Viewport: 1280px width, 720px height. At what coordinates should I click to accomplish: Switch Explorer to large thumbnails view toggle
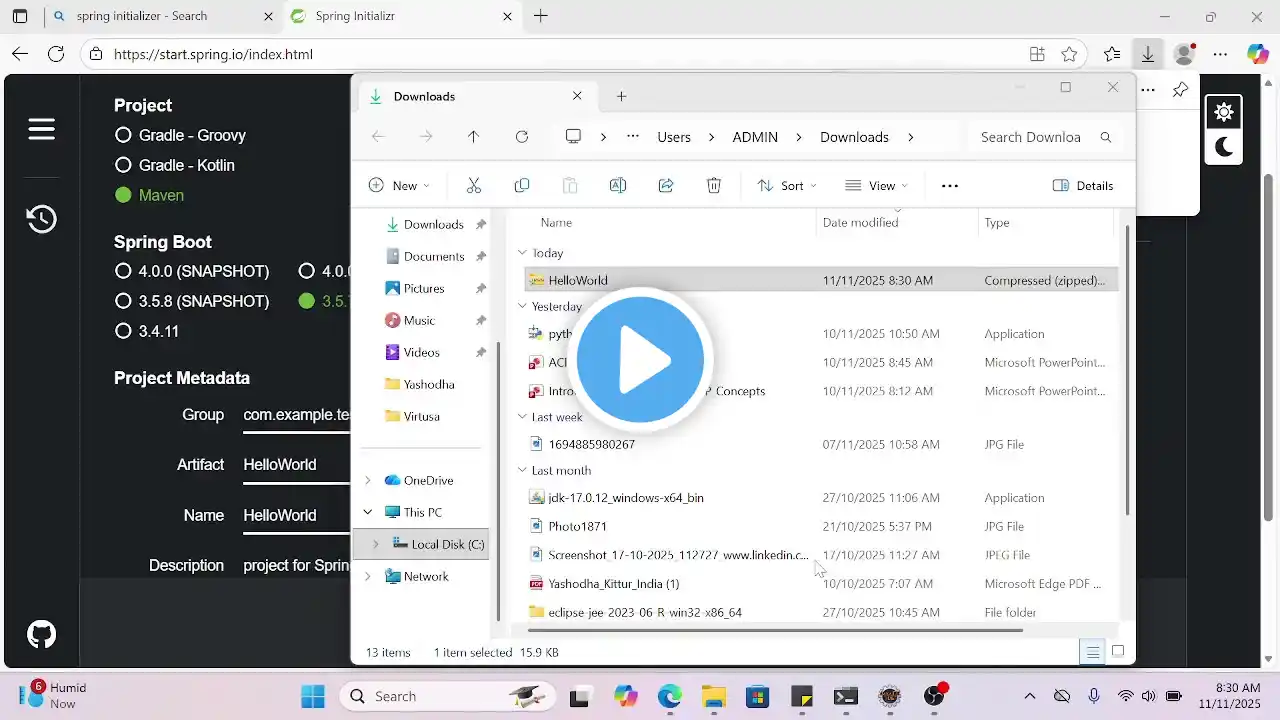point(1118,652)
